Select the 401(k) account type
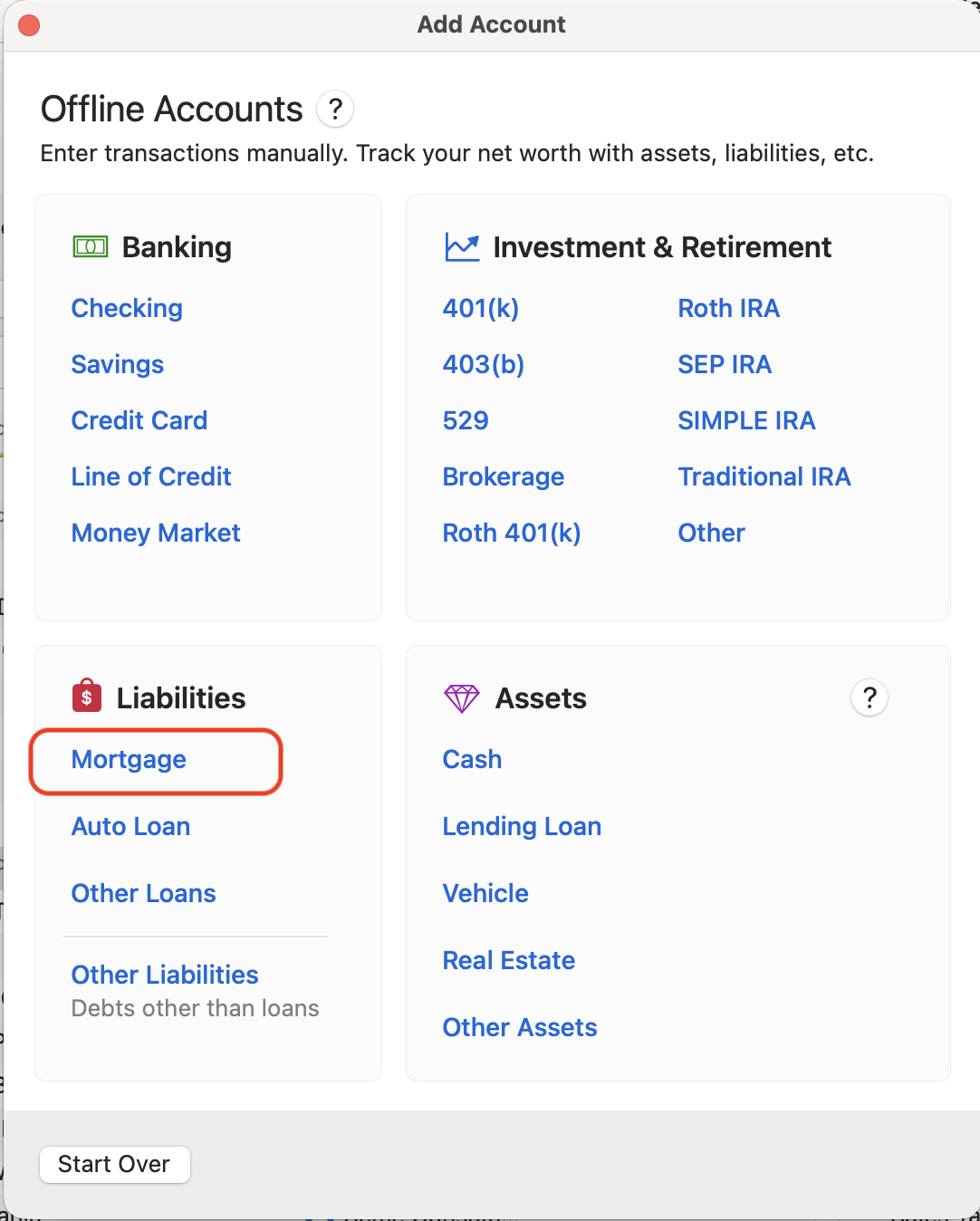 tap(481, 308)
